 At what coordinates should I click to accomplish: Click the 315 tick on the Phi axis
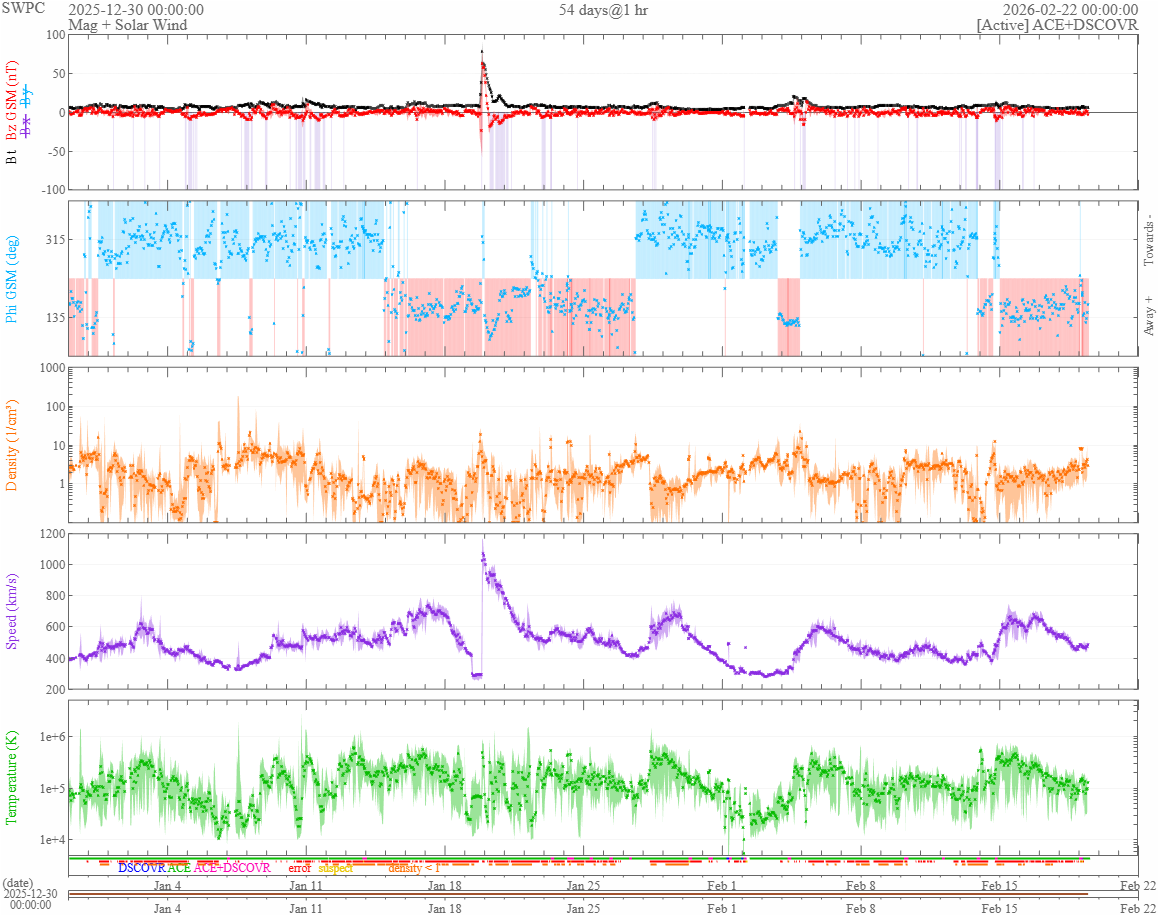[55, 240]
